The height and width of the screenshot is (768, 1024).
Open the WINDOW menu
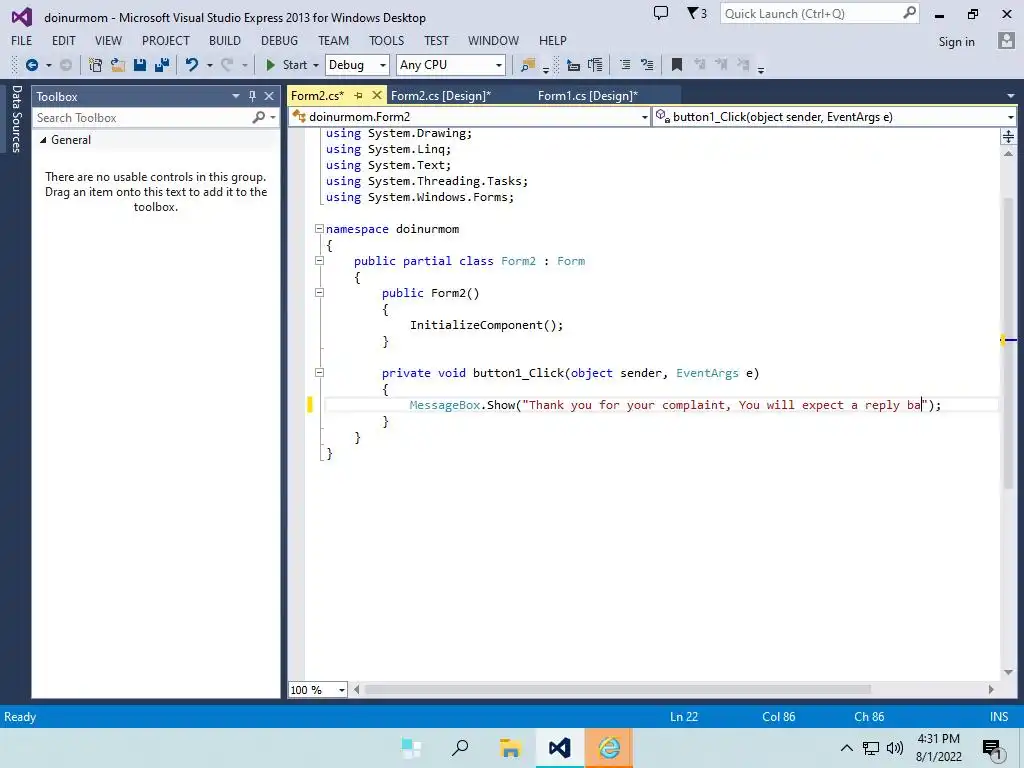(493, 40)
